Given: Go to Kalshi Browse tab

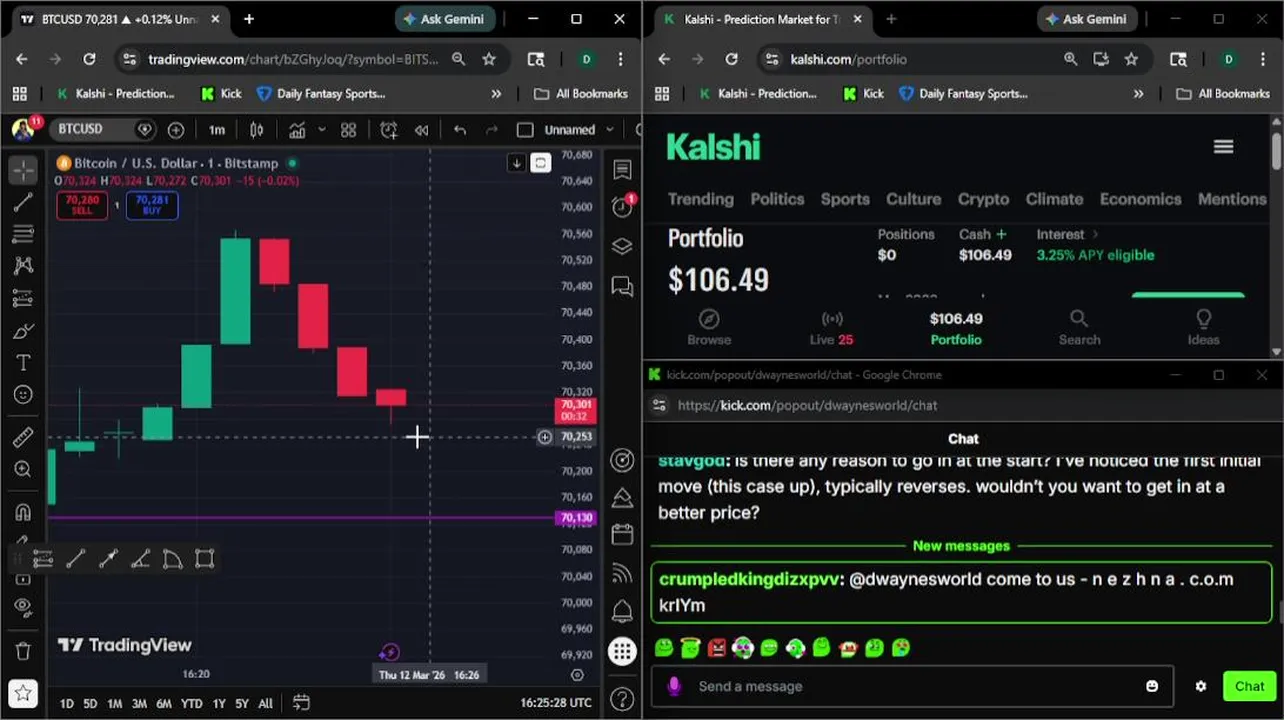Looking at the screenshot, I should click(x=709, y=327).
